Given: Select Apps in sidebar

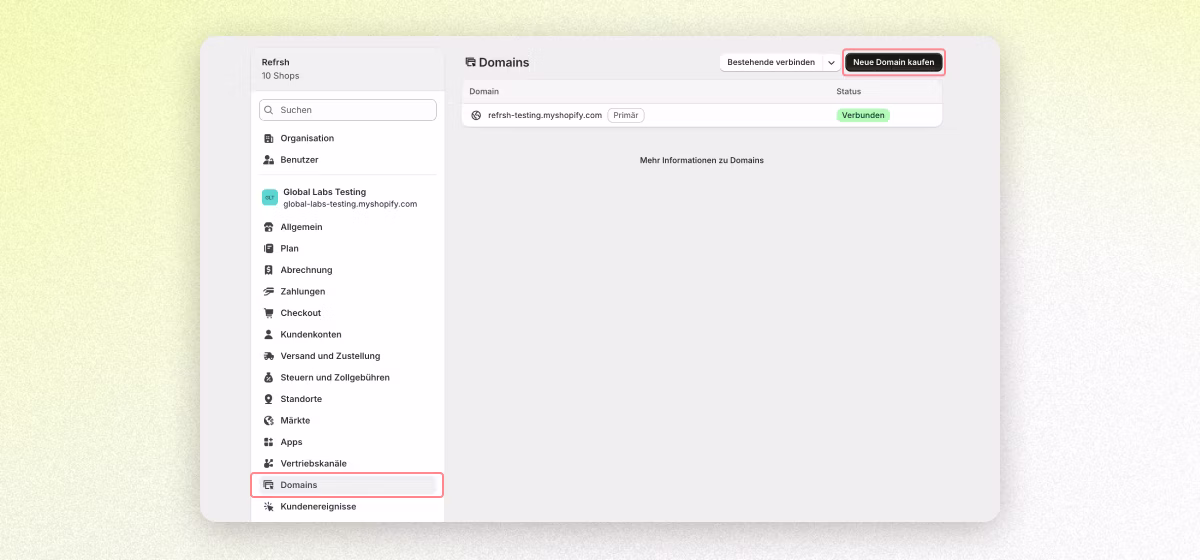Looking at the screenshot, I should (347, 442).
